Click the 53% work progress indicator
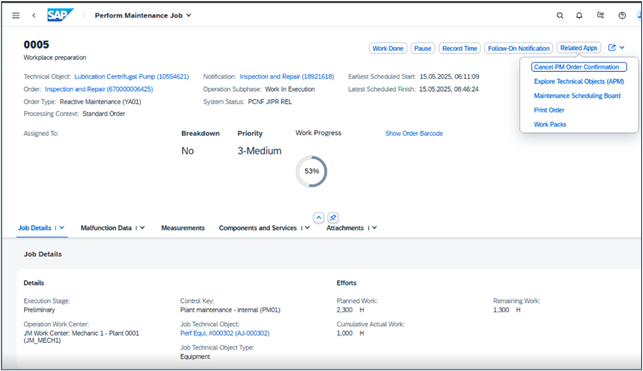Viewport: 643px width, 371px height. [x=312, y=171]
